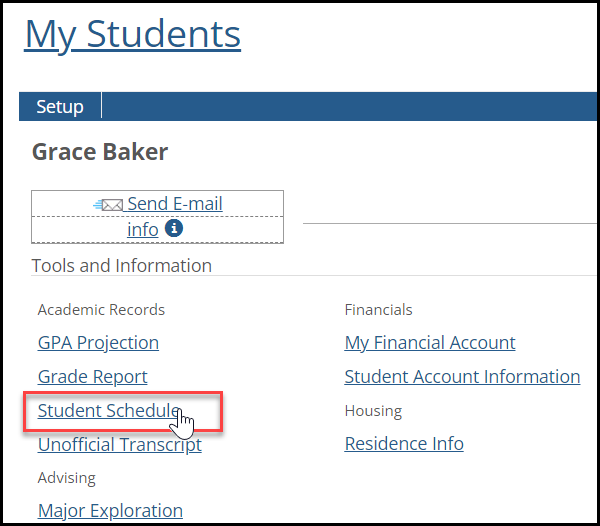
Task: Click the blue info circle icon
Action: 173,229
